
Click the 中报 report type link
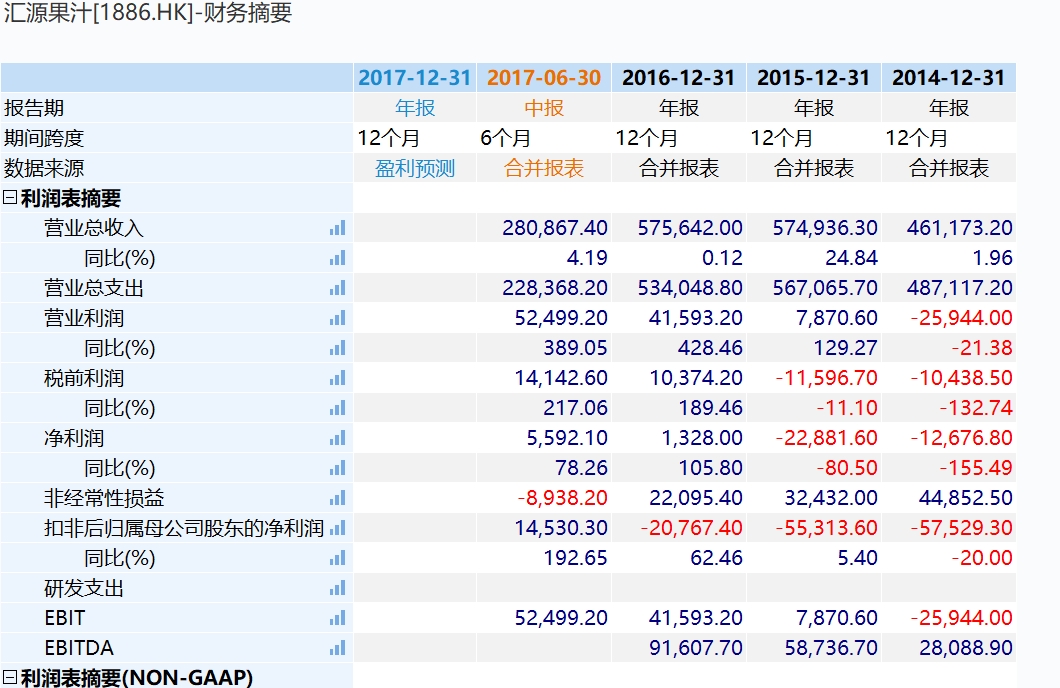(544, 108)
